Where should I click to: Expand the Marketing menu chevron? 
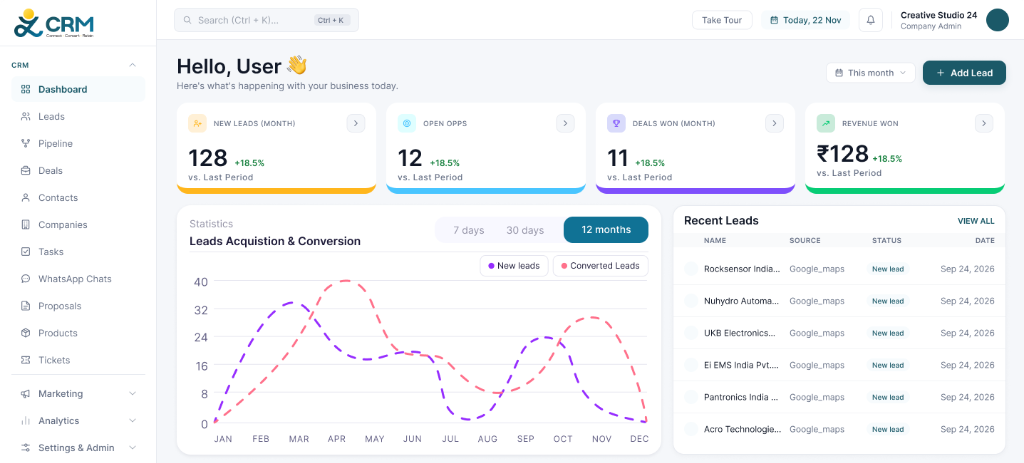click(x=133, y=394)
